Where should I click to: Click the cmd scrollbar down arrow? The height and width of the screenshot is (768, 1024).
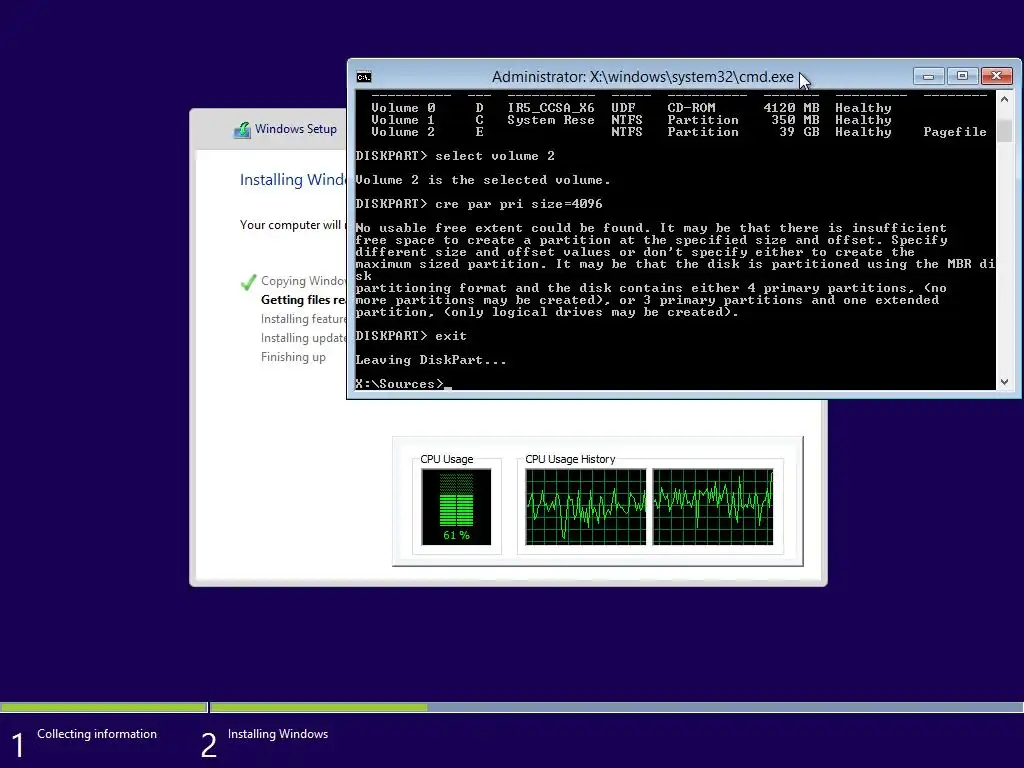click(x=1004, y=382)
